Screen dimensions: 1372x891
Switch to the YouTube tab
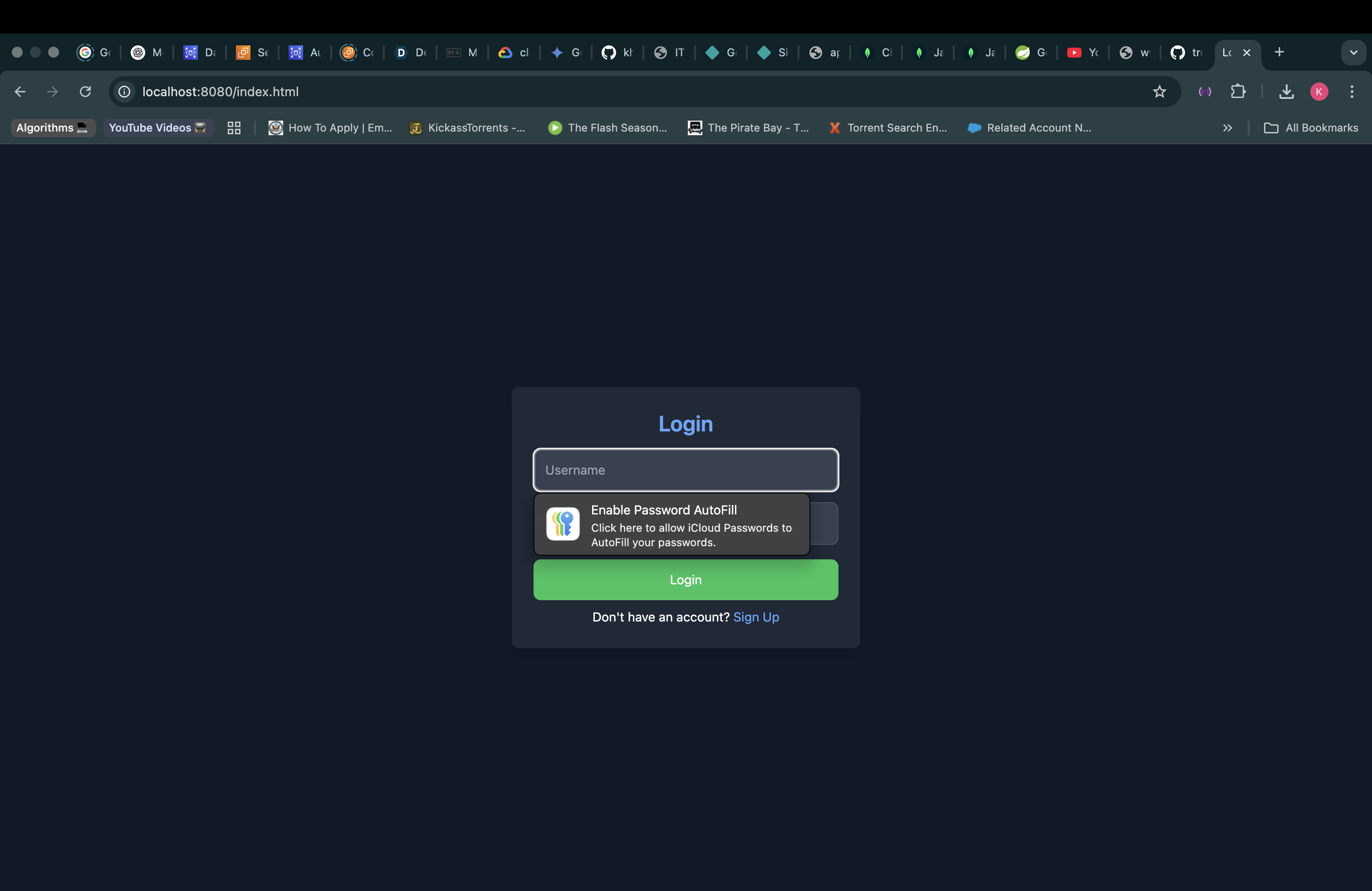(1083, 53)
